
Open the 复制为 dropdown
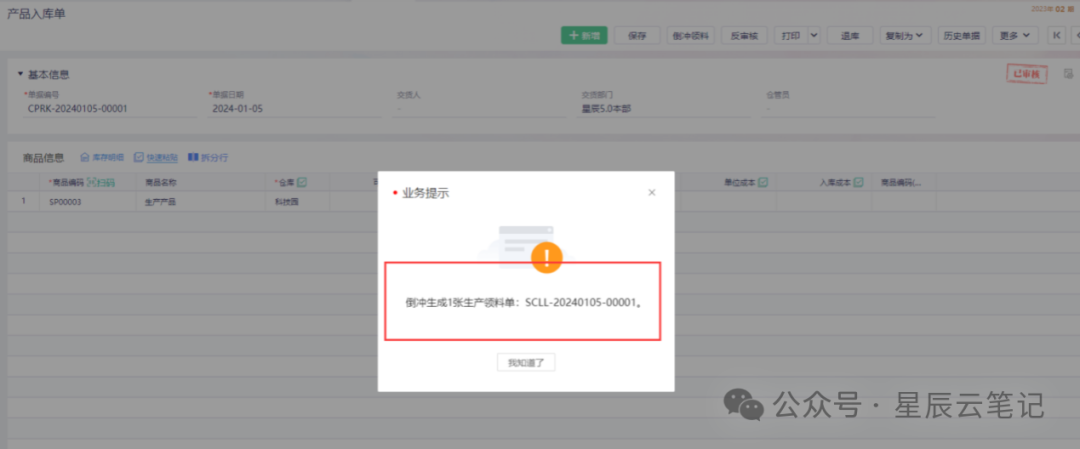coord(905,36)
